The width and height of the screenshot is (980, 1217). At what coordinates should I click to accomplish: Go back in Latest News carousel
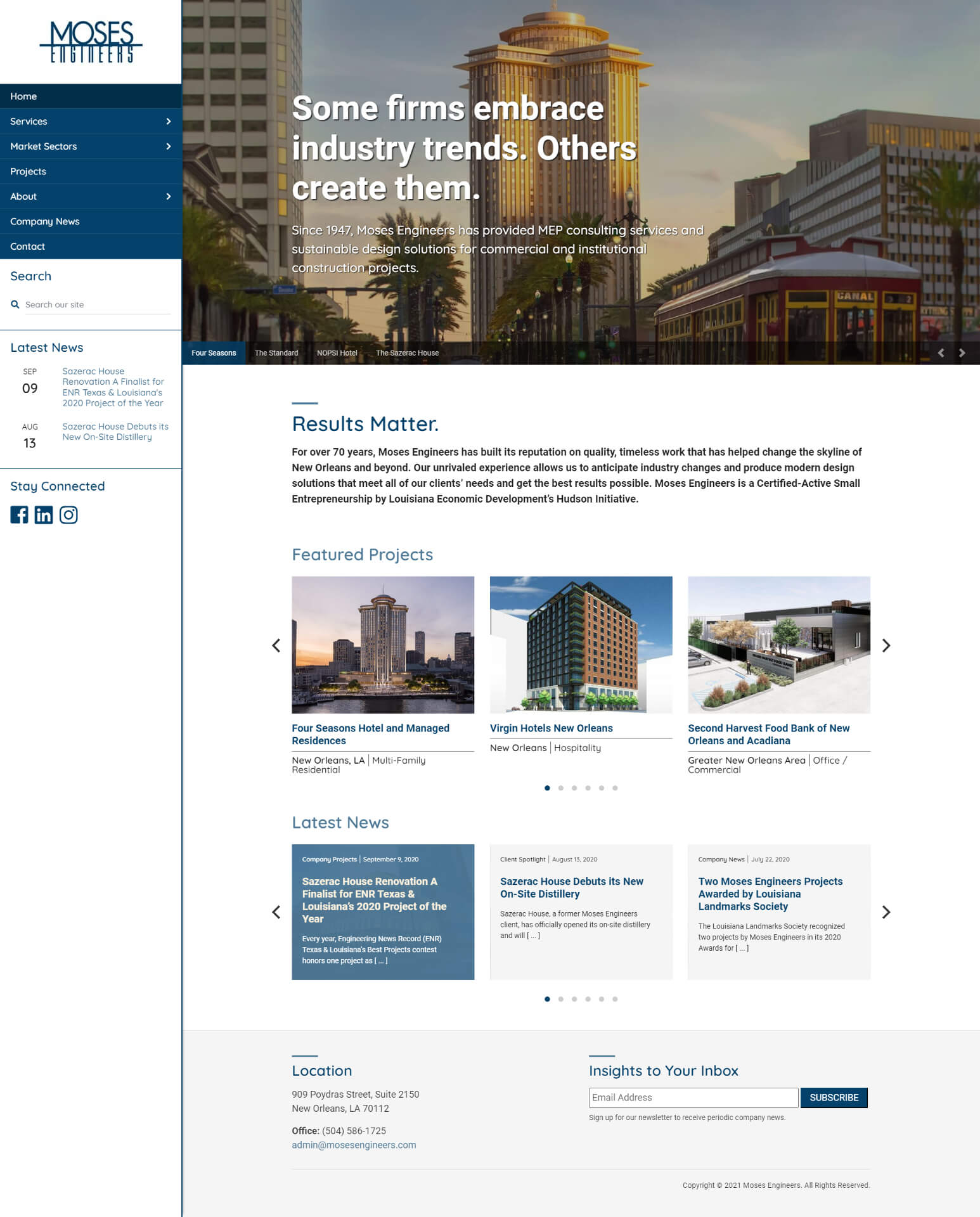coord(276,912)
